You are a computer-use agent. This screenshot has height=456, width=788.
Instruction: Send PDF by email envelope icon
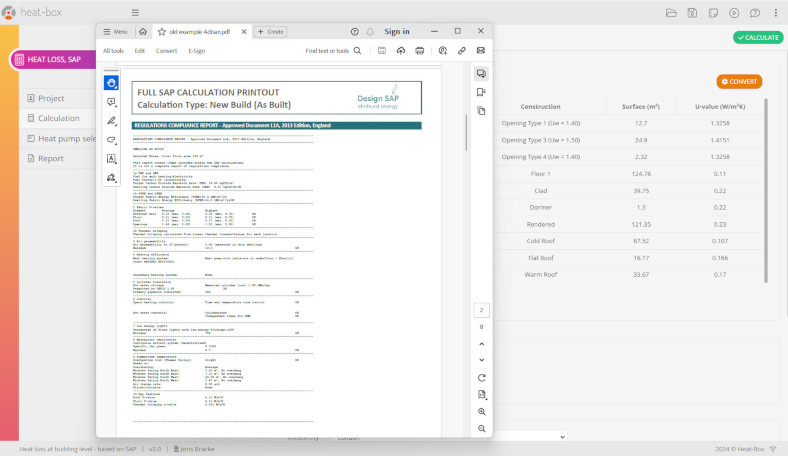coord(481,51)
